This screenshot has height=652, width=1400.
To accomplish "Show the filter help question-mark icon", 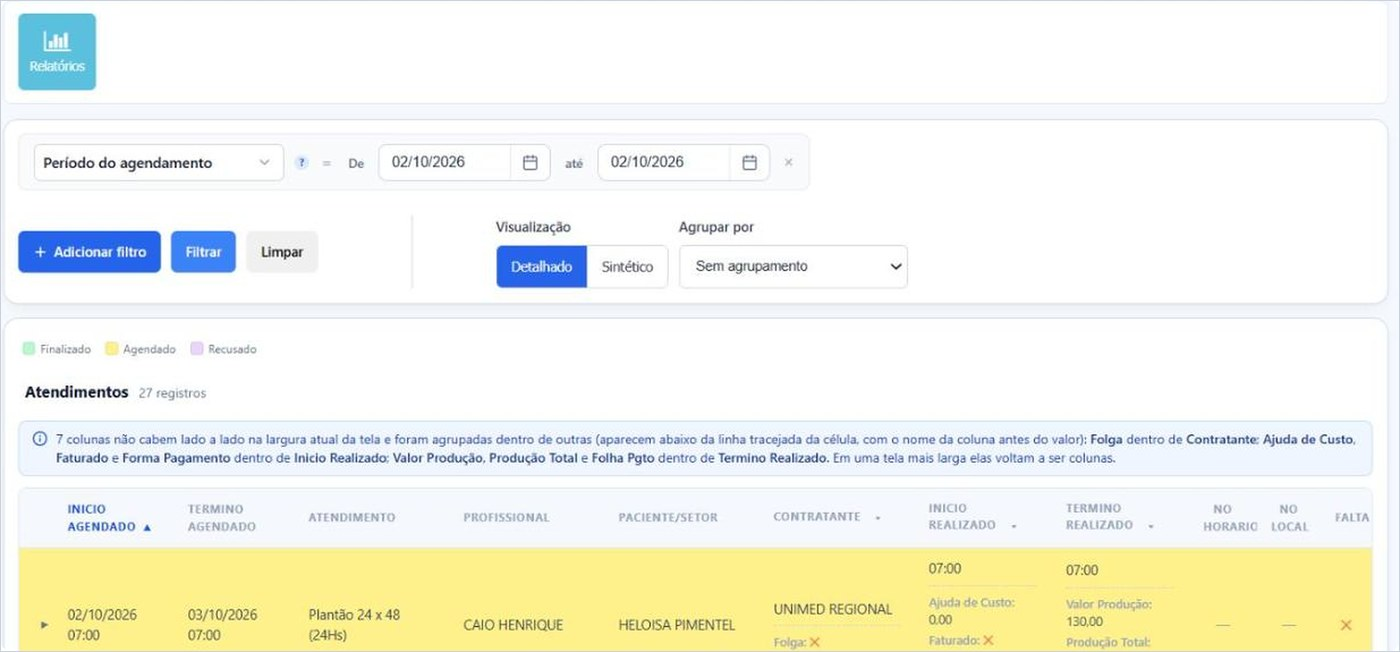I will pos(302,163).
